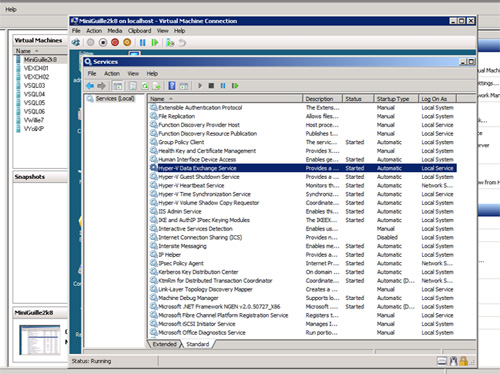The height and width of the screenshot is (374, 500).
Task: Pause the virtual machine from VM Connection toolbar
Action: pyautogui.click(x=143, y=43)
